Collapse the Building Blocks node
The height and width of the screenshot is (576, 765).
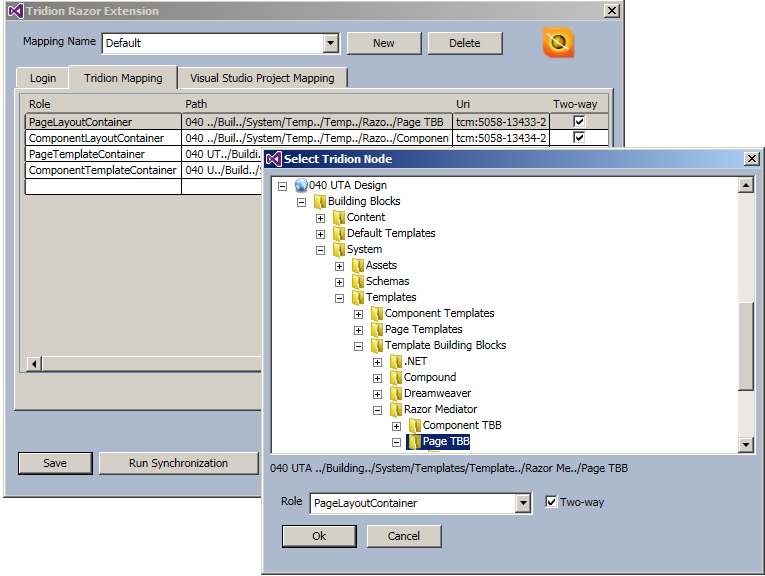click(x=302, y=202)
